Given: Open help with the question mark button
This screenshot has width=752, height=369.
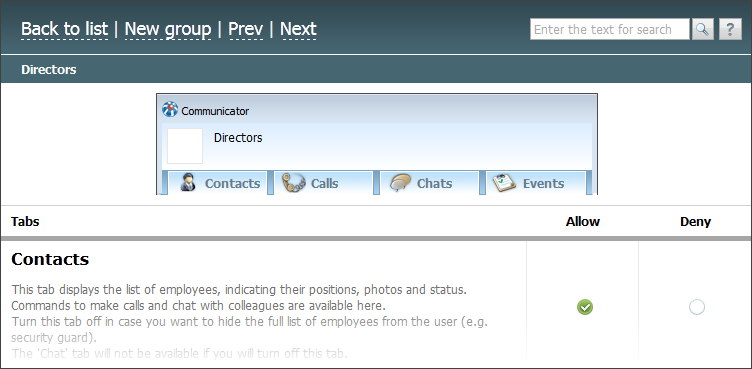Looking at the screenshot, I should coord(730,29).
